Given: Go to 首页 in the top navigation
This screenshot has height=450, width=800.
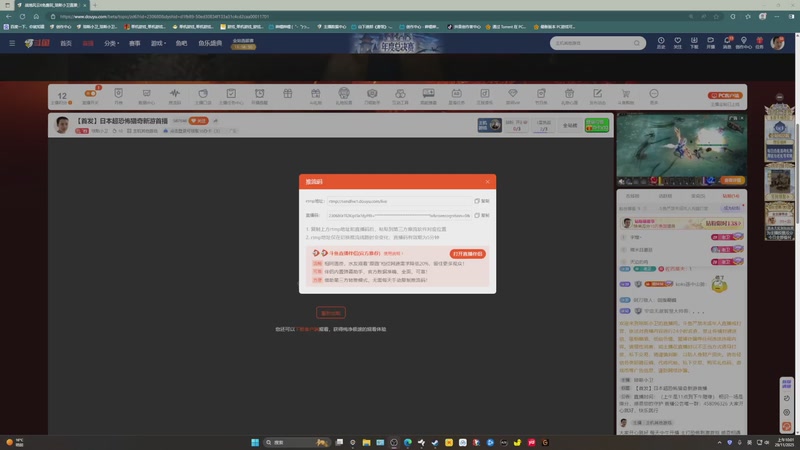Looking at the screenshot, I should [x=66, y=43].
